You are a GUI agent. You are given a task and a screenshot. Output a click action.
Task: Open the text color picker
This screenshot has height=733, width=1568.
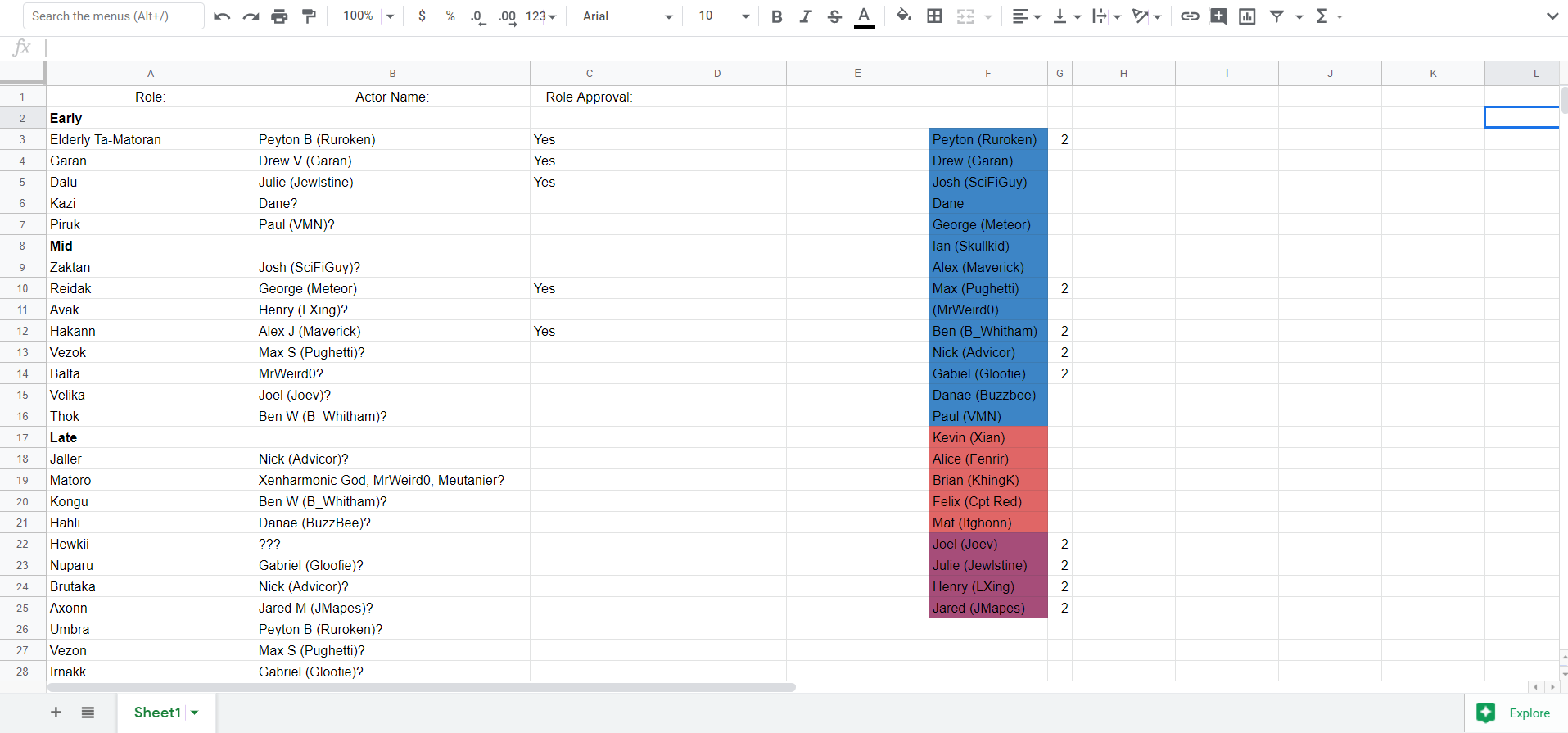864,16
